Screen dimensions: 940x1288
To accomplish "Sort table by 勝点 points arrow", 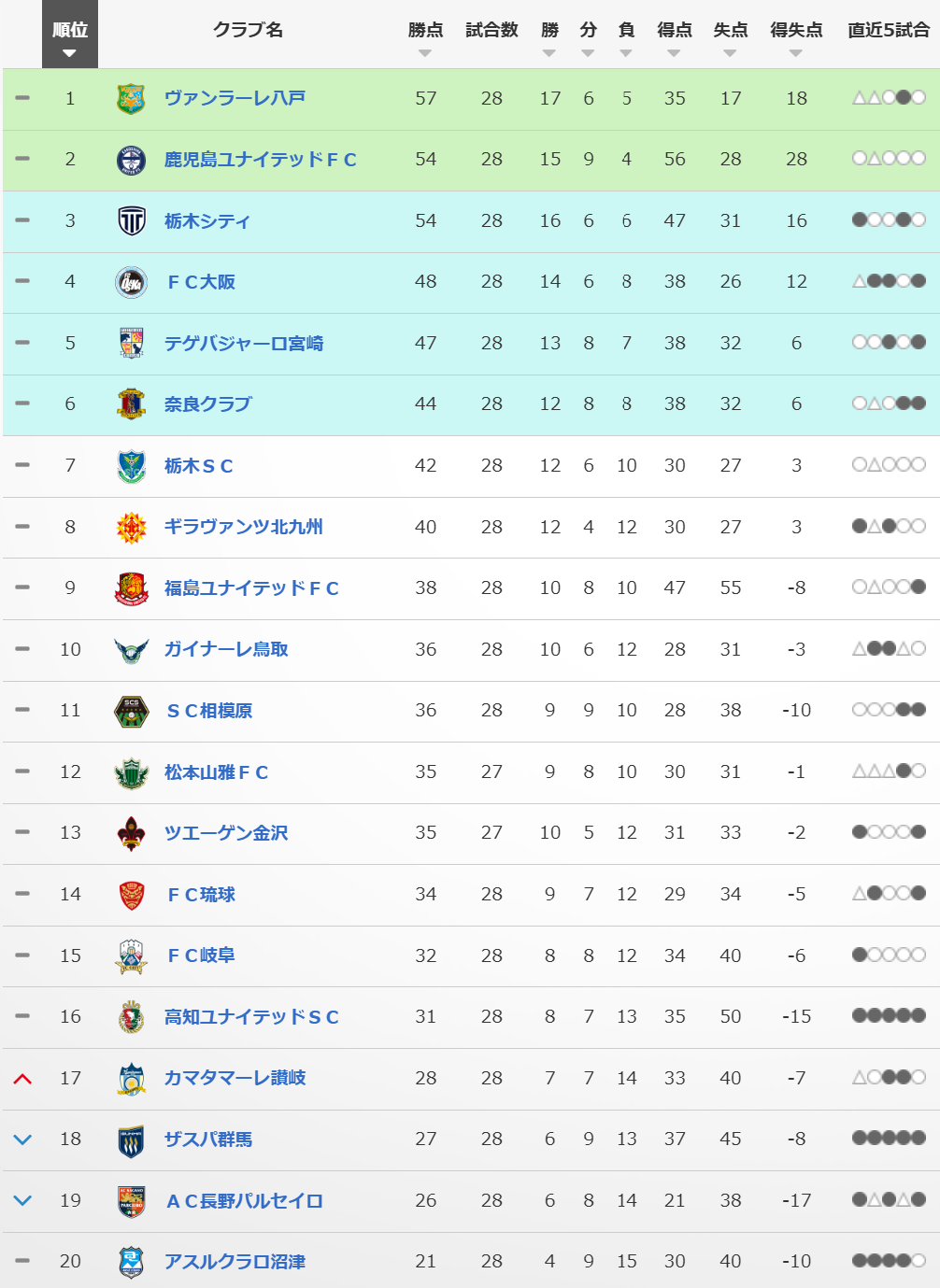I will [425, 53].
